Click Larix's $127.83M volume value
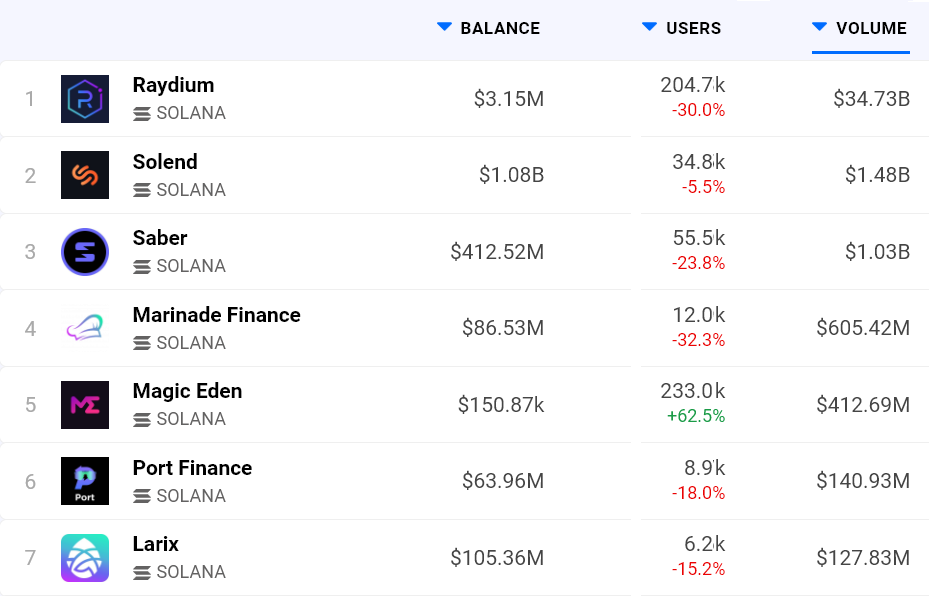Viewport: 929px width, 596px height. click(x=863, y=558)
